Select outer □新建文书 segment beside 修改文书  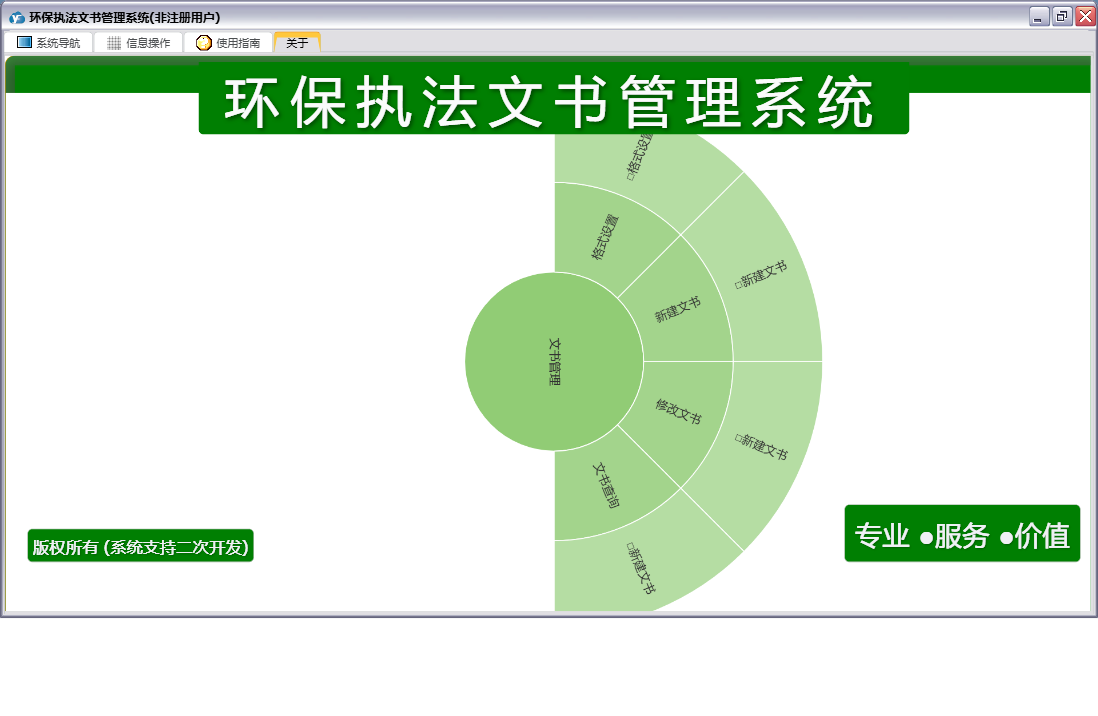(x=761, y=447)
